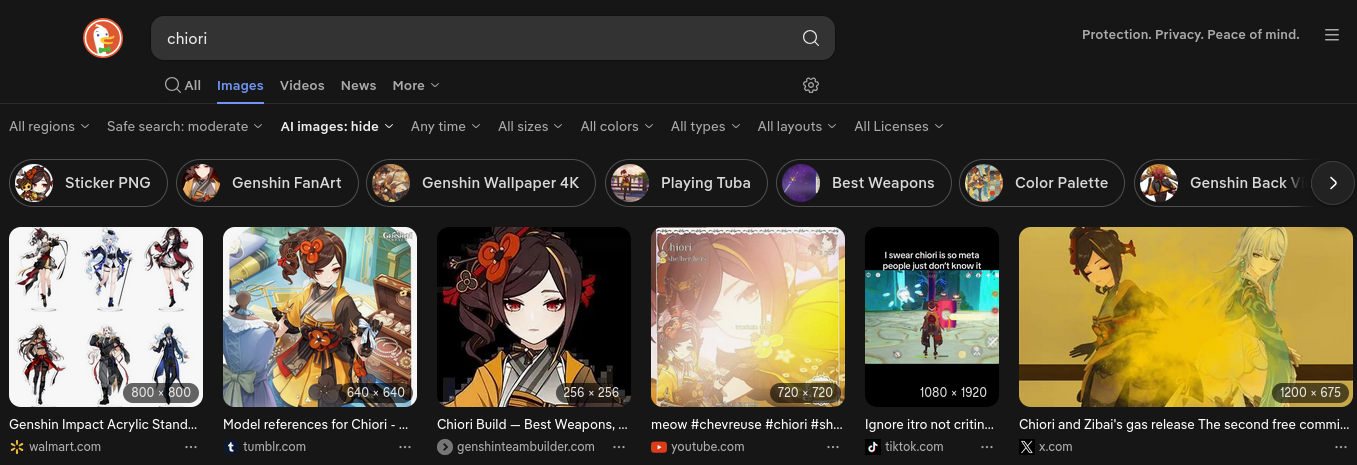The image size is (1357, 465).
Task: Open the Chiori and Zibai image thumbnail
Action: point(1184,317)
